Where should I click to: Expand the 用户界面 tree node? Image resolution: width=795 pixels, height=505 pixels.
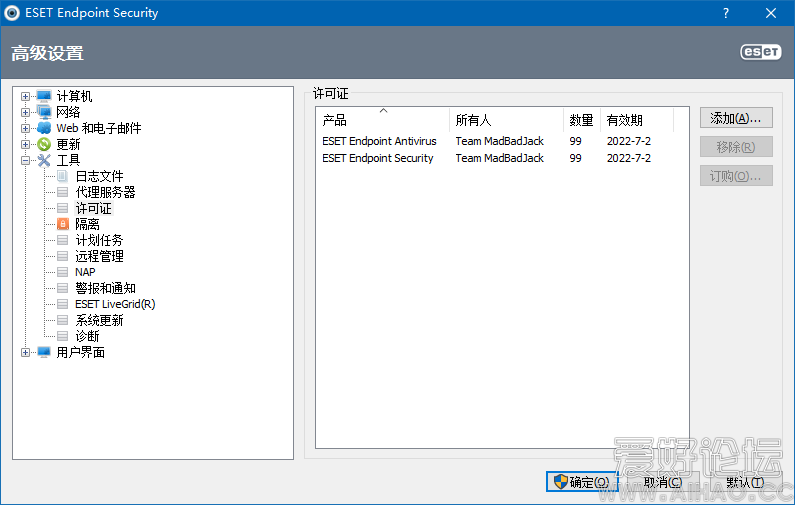coord(26,352)
